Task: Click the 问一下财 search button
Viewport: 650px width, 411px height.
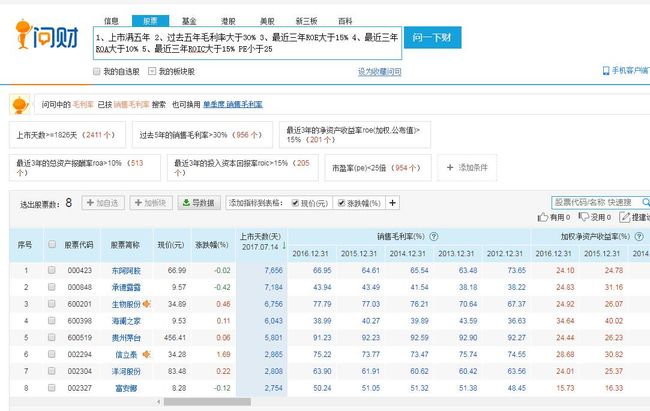Action: point(432,38)
